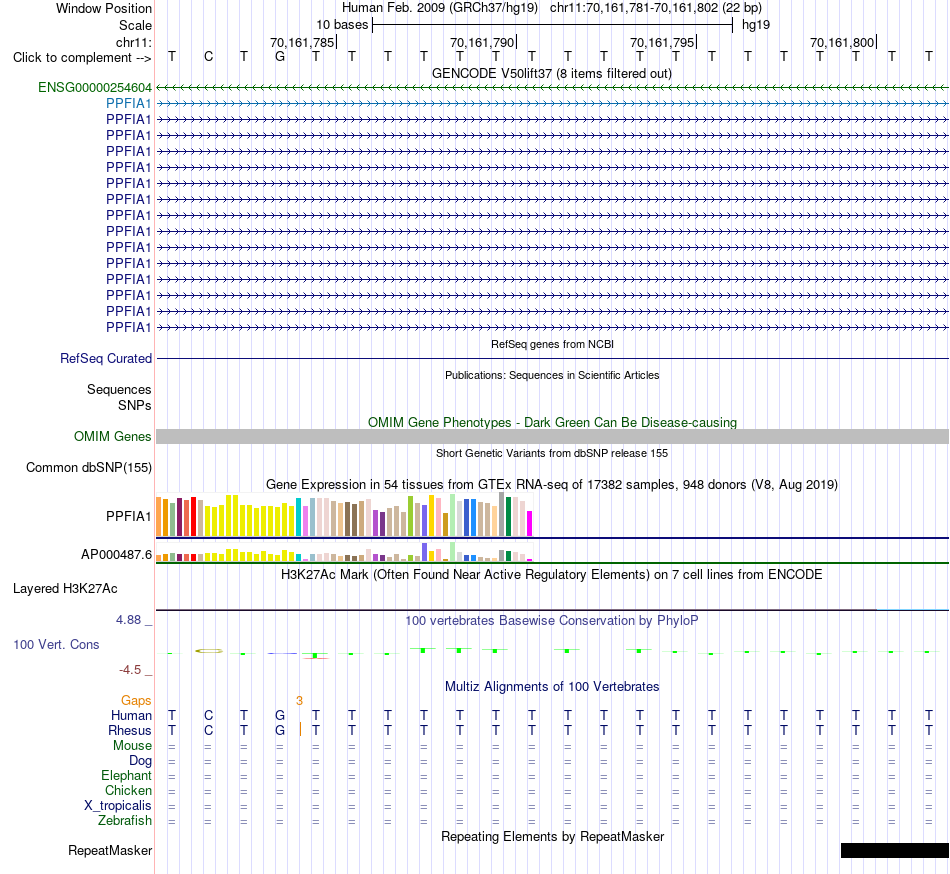Click the 'Window Position' label
The image size is (950, 874).
(104, 8)
